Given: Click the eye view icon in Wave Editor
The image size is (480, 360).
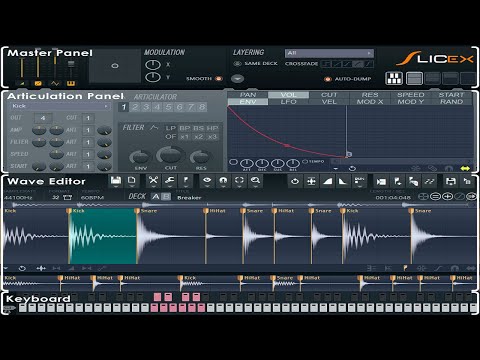Looking at the screenshot, I should click(207, 180).
